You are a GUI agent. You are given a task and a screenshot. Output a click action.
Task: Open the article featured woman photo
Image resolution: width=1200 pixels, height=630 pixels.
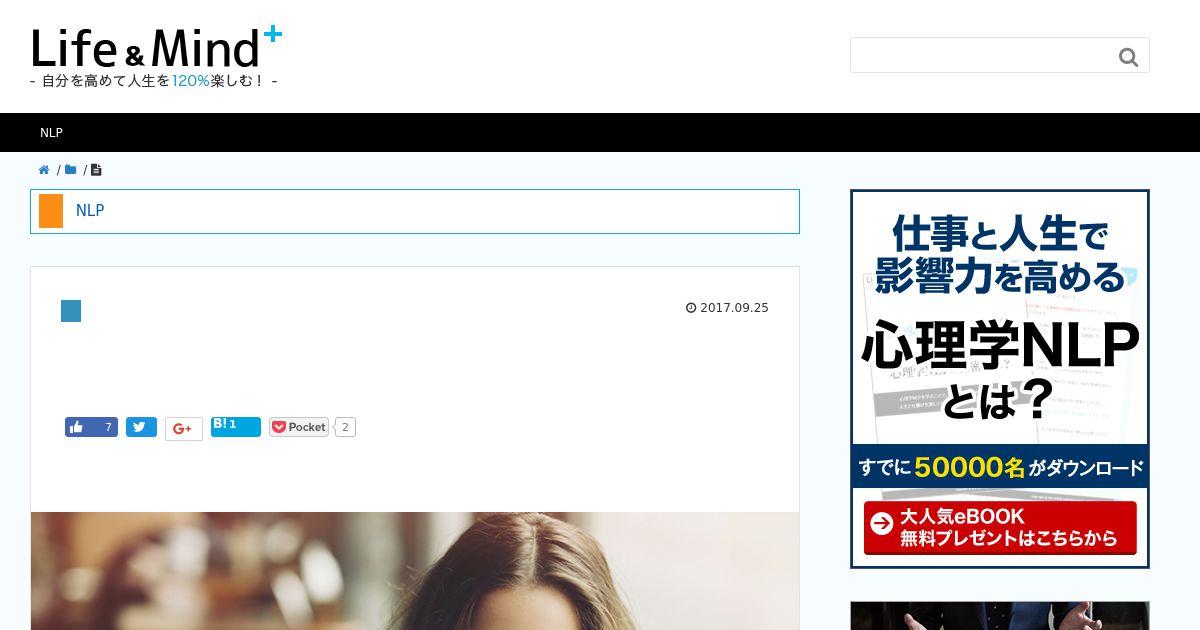(415, 571)
